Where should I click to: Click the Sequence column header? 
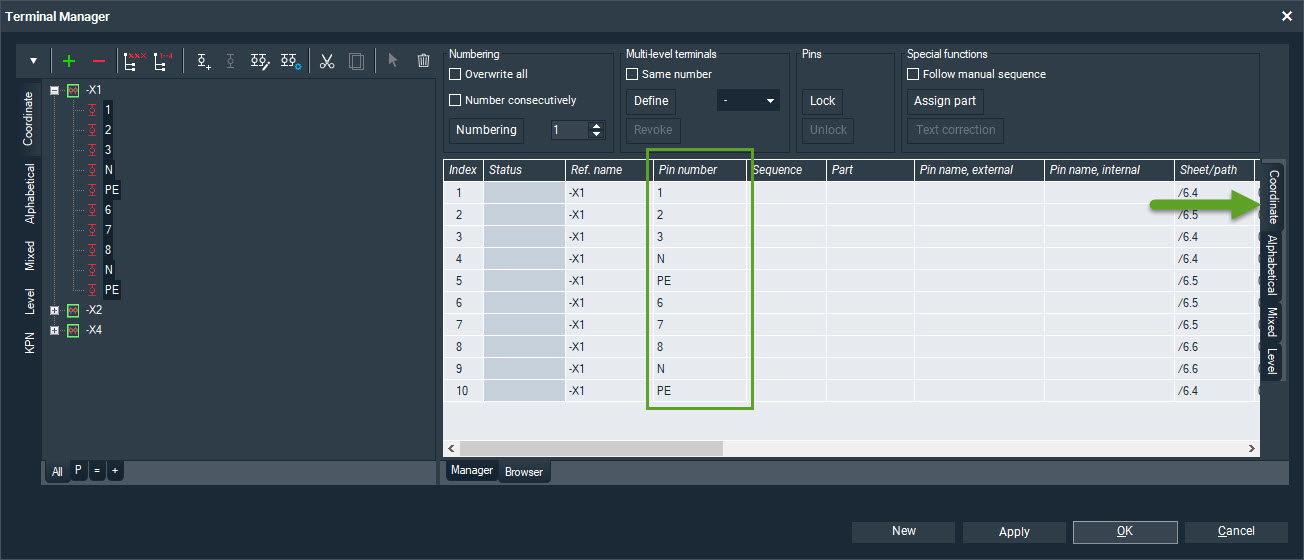(787, 170)
